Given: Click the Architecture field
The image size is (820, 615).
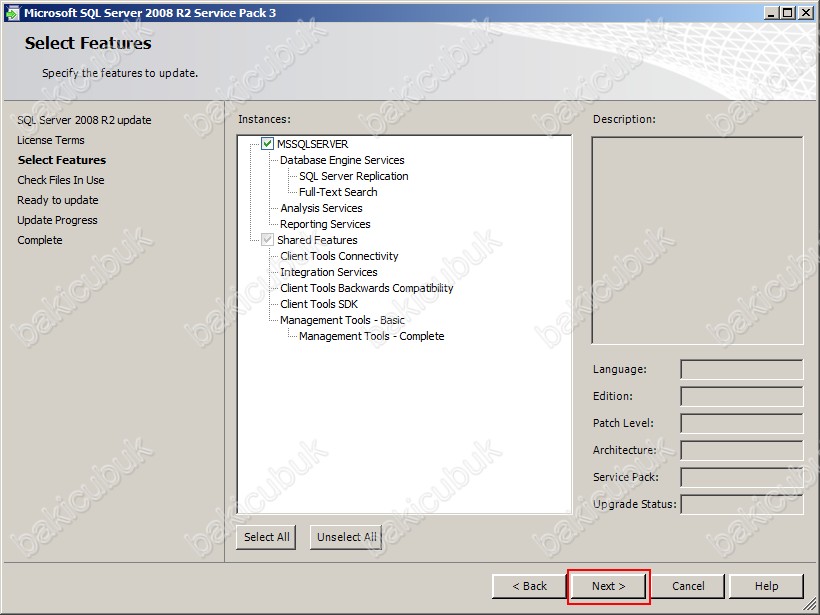Looking at the screenshot, I should click(742, 450).
